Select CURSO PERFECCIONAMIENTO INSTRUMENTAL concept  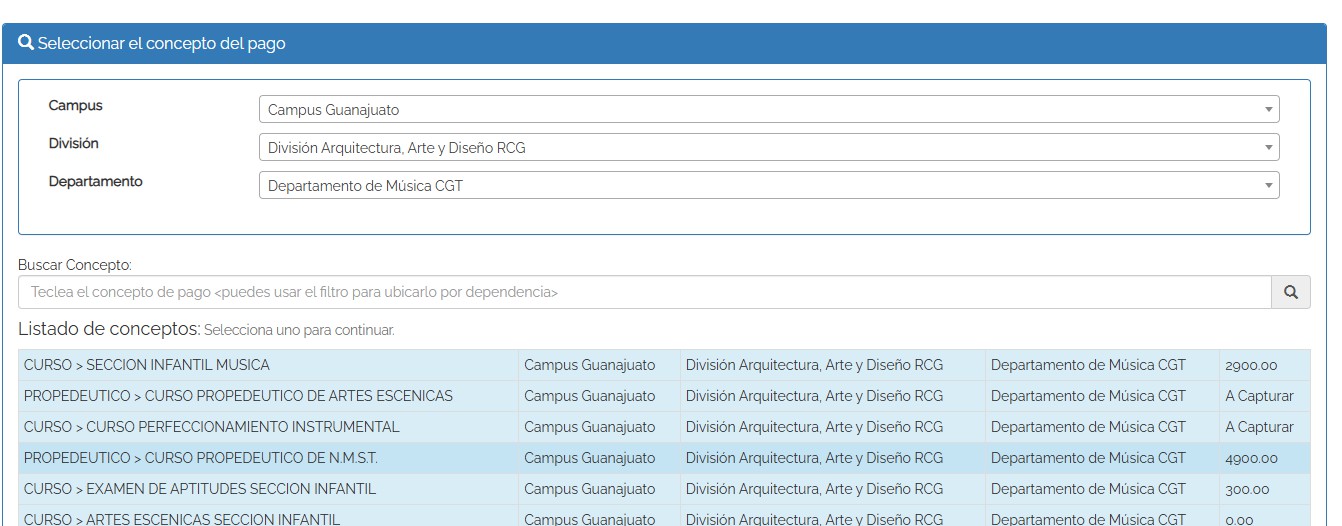tap(211, 427)
